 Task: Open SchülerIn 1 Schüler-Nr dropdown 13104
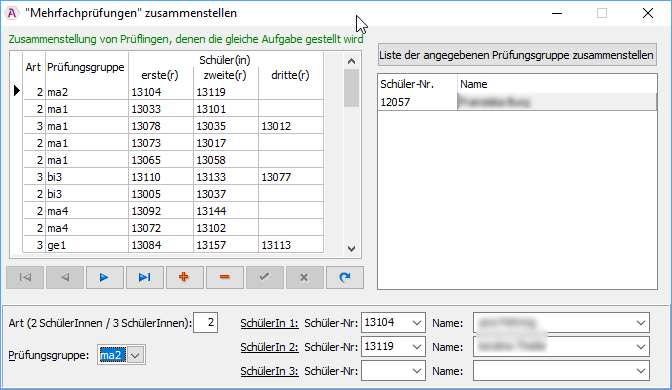417,323
